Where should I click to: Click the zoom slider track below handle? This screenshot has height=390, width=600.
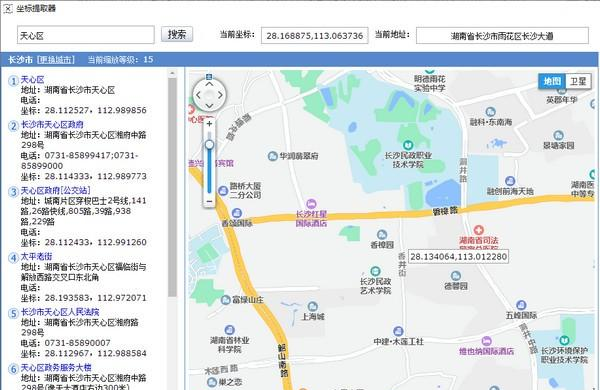click(209, 171)
